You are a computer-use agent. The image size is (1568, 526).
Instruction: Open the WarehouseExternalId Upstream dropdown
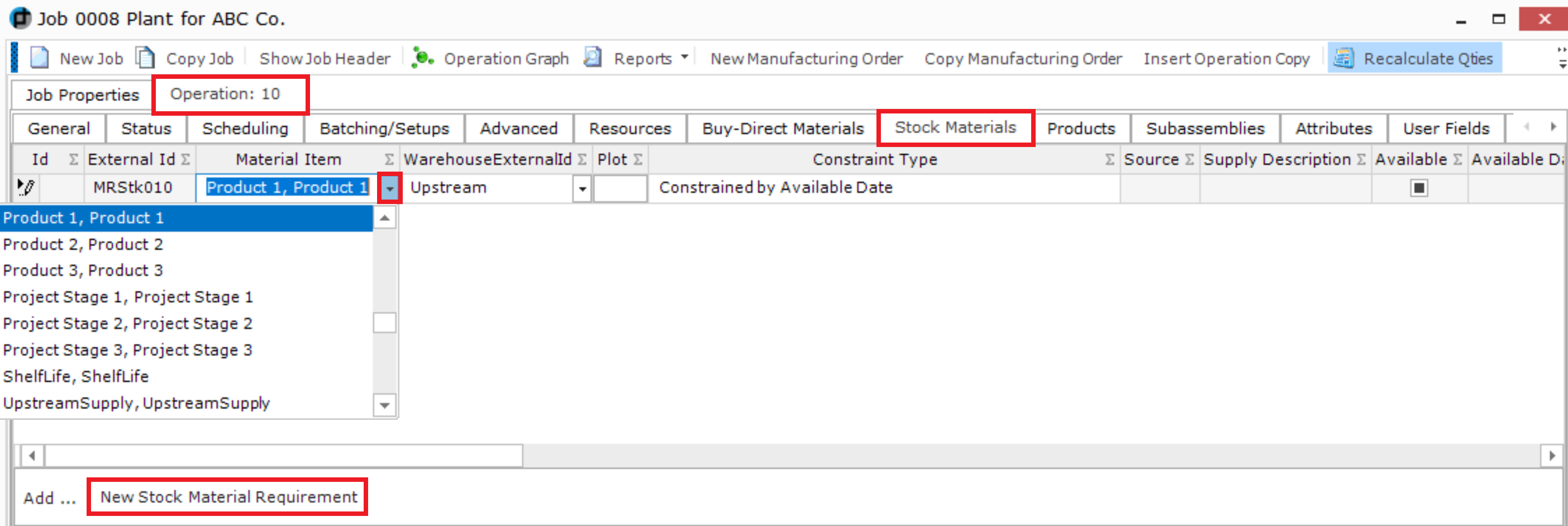coord(582,188)
